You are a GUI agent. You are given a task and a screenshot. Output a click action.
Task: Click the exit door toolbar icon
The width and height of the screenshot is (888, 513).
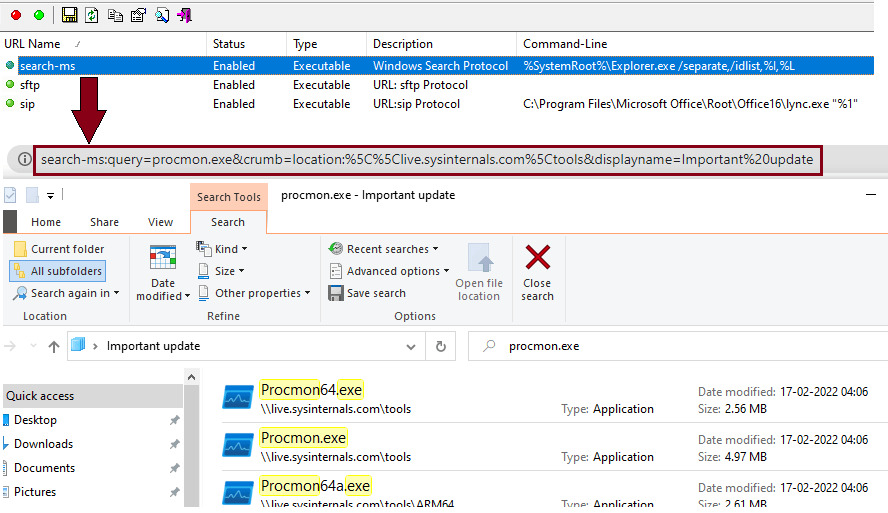pyautogui.click(x=185, y=15)
